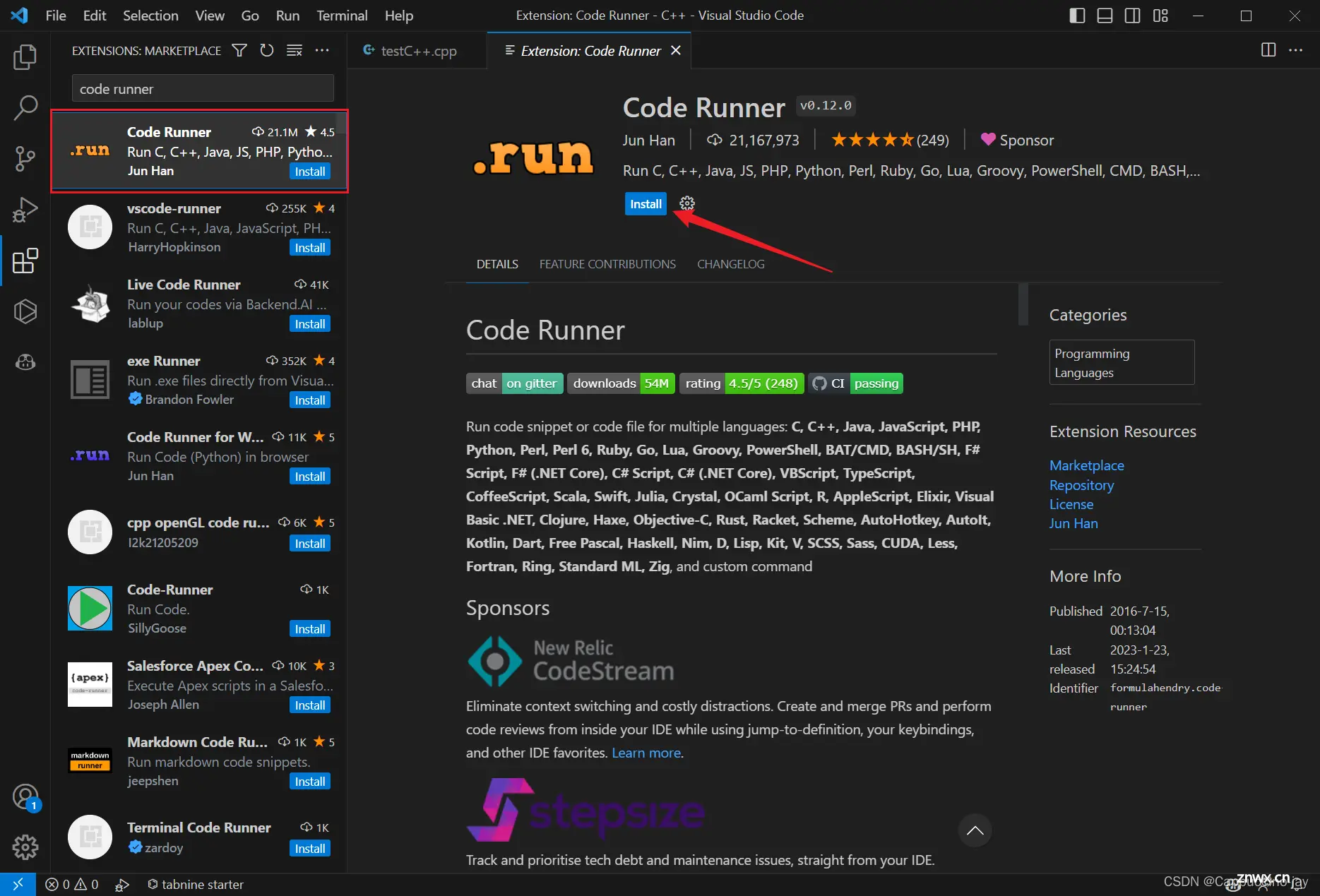The image size is (1320, 896).
Task: Filter extensions with the funnel icon
Action: tap(239, 50)
